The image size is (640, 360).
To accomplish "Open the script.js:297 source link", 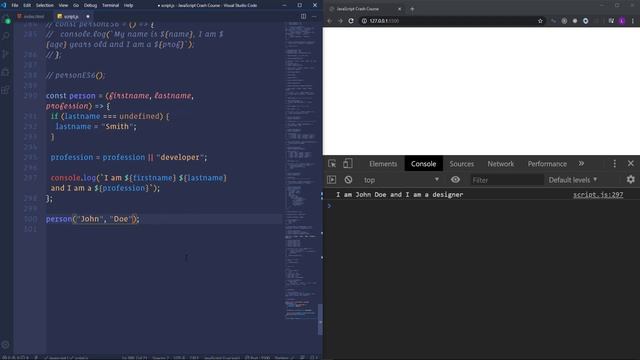I will [598, 195].
